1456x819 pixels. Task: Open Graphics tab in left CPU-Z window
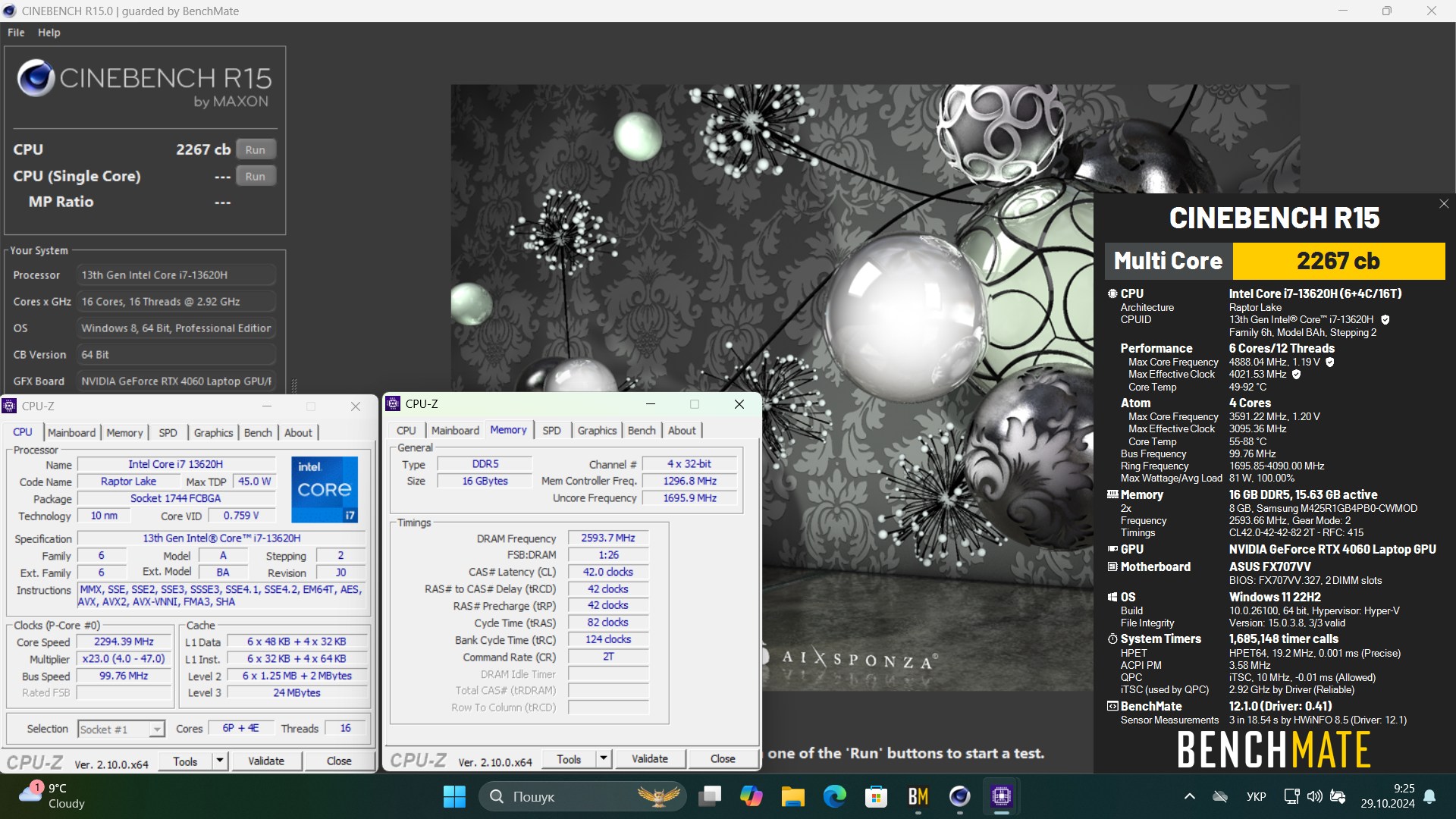(x=213, y=432)
